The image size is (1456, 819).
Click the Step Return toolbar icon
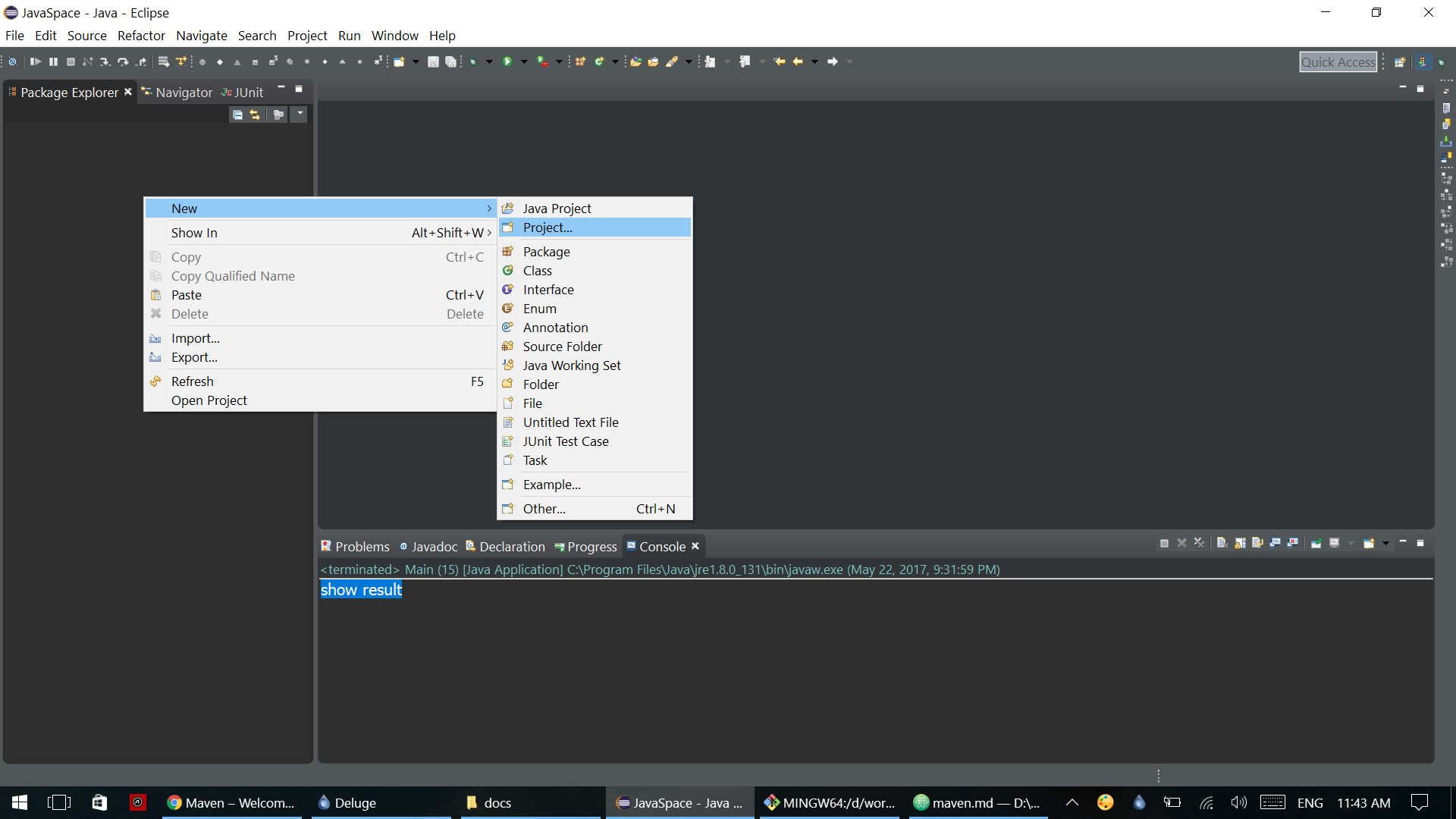click(x=141, y=61)
